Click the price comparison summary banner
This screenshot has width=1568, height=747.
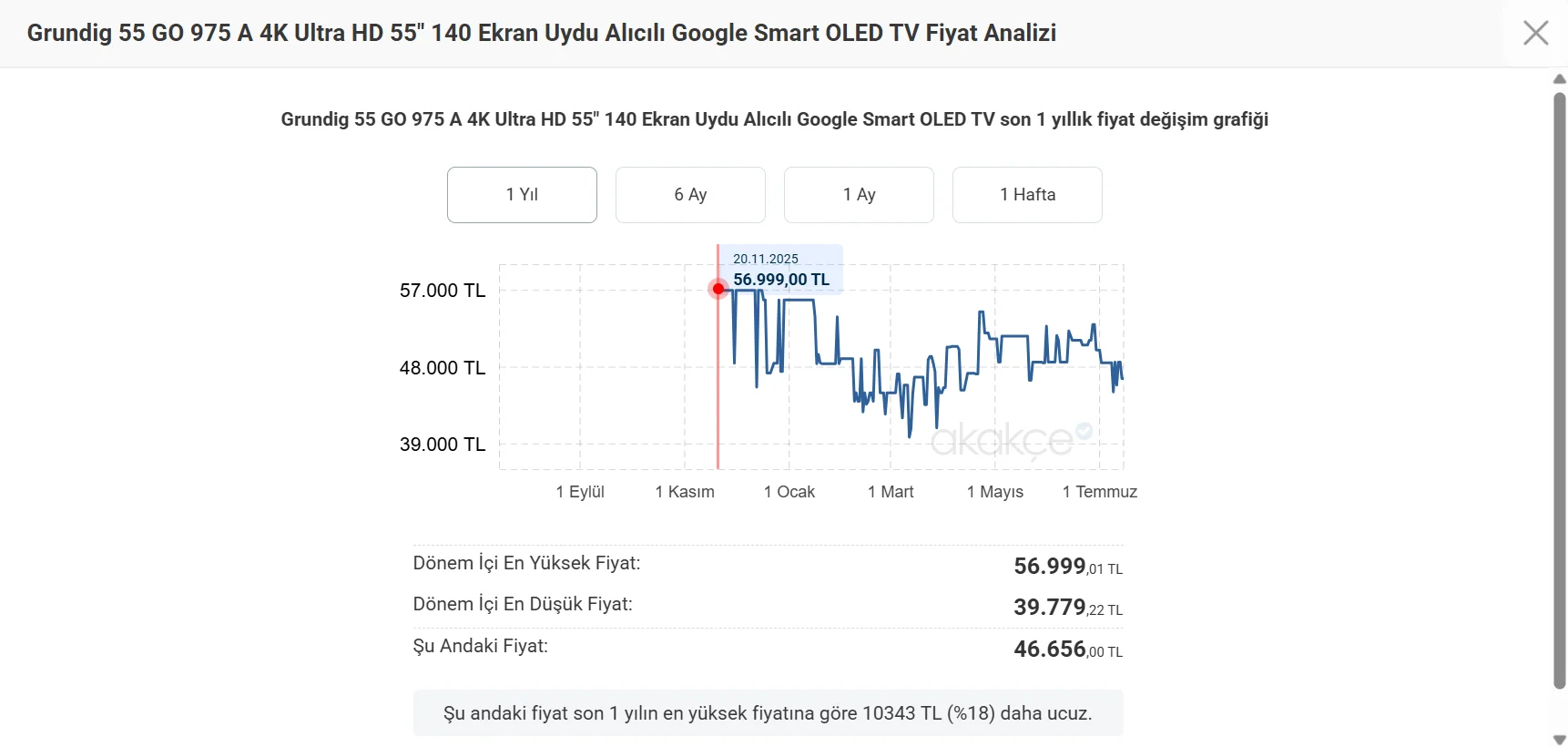coord(768,713)
